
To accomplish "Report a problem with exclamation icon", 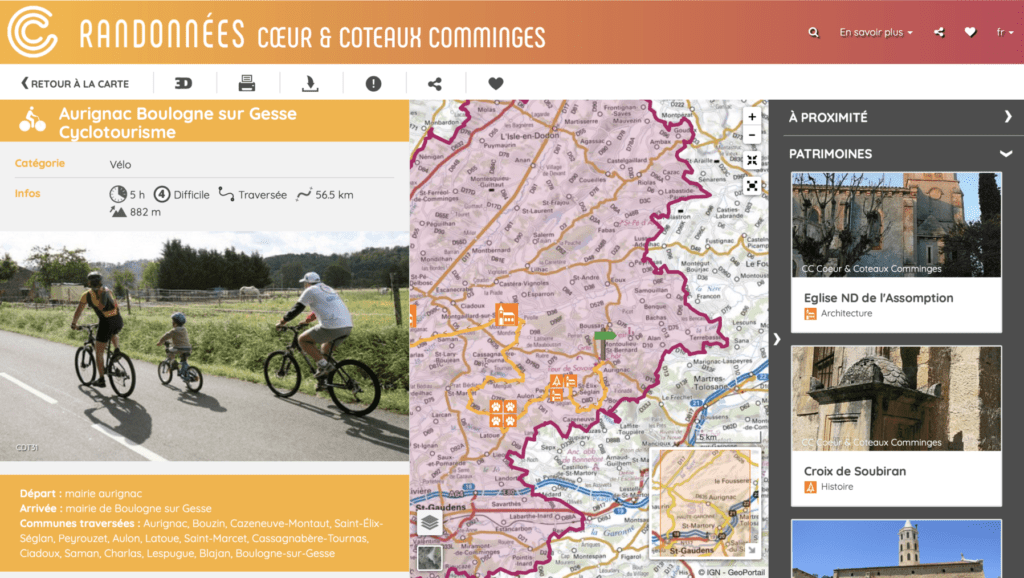I will [x=374, y=83].
